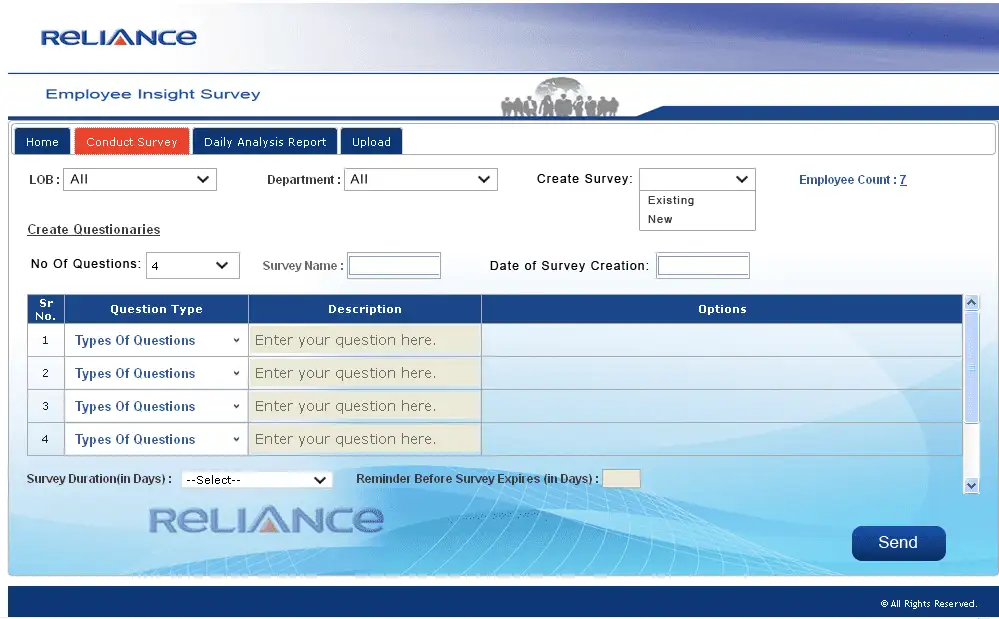
Task: Expand Survey Duration select dropdown
Action: [x=256, y=480]
